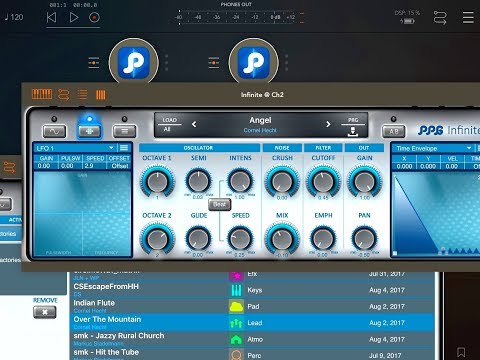Click the OCTAVE 1 knob
This screenshot has height=360, width=480.
click(x=157, y=181)
